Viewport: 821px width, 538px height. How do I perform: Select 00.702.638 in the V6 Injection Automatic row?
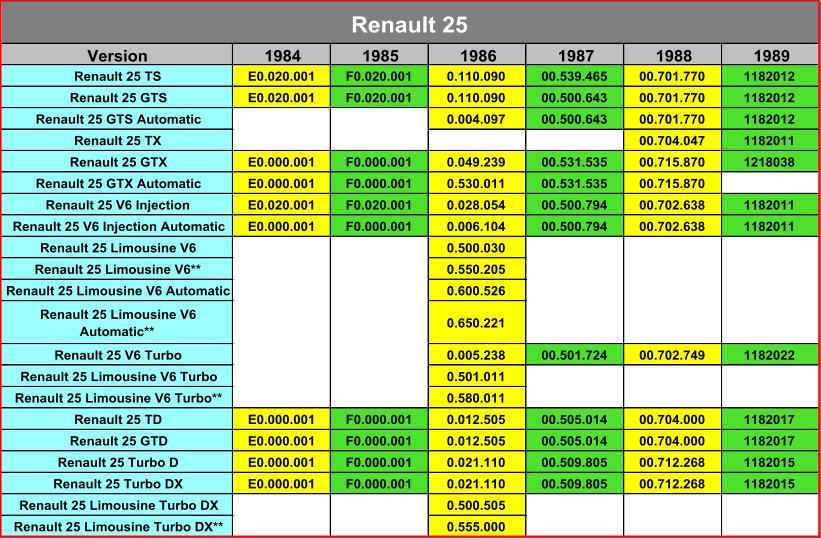(672, 226)
